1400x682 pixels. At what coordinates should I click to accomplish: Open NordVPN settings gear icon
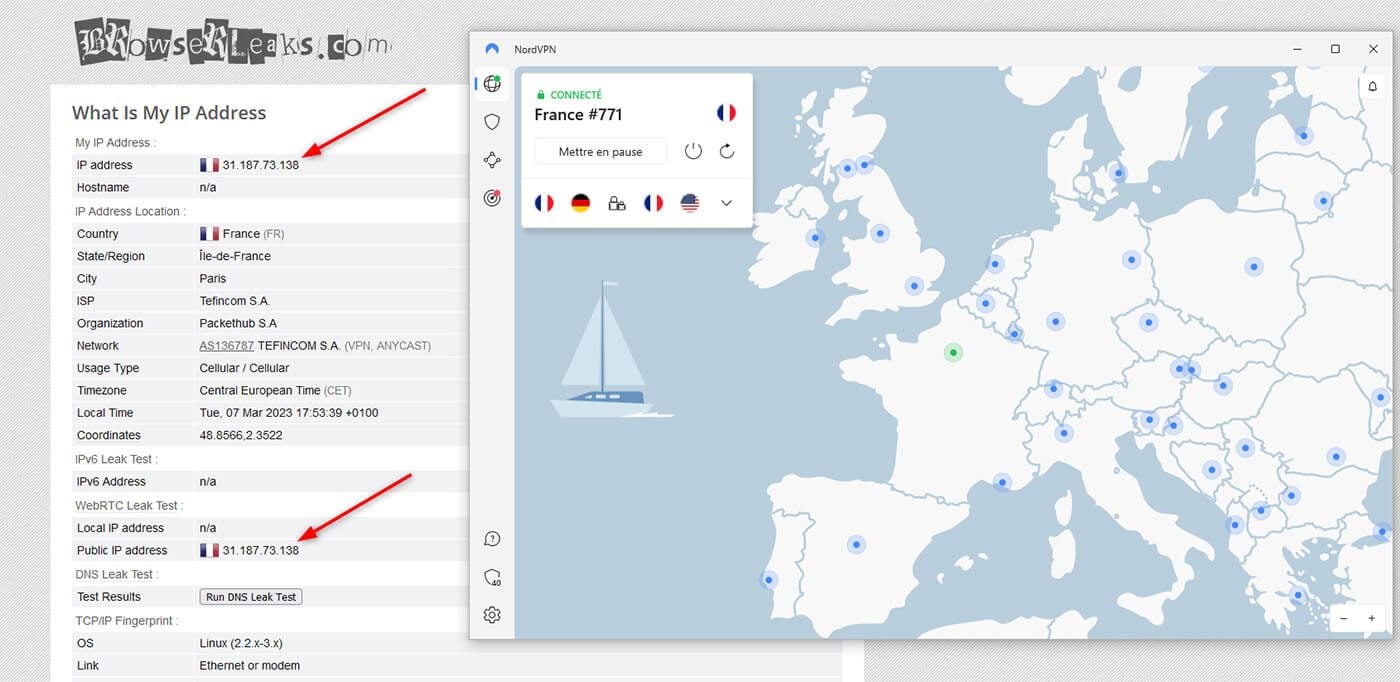pyautogui.click(x=492, y=615)
